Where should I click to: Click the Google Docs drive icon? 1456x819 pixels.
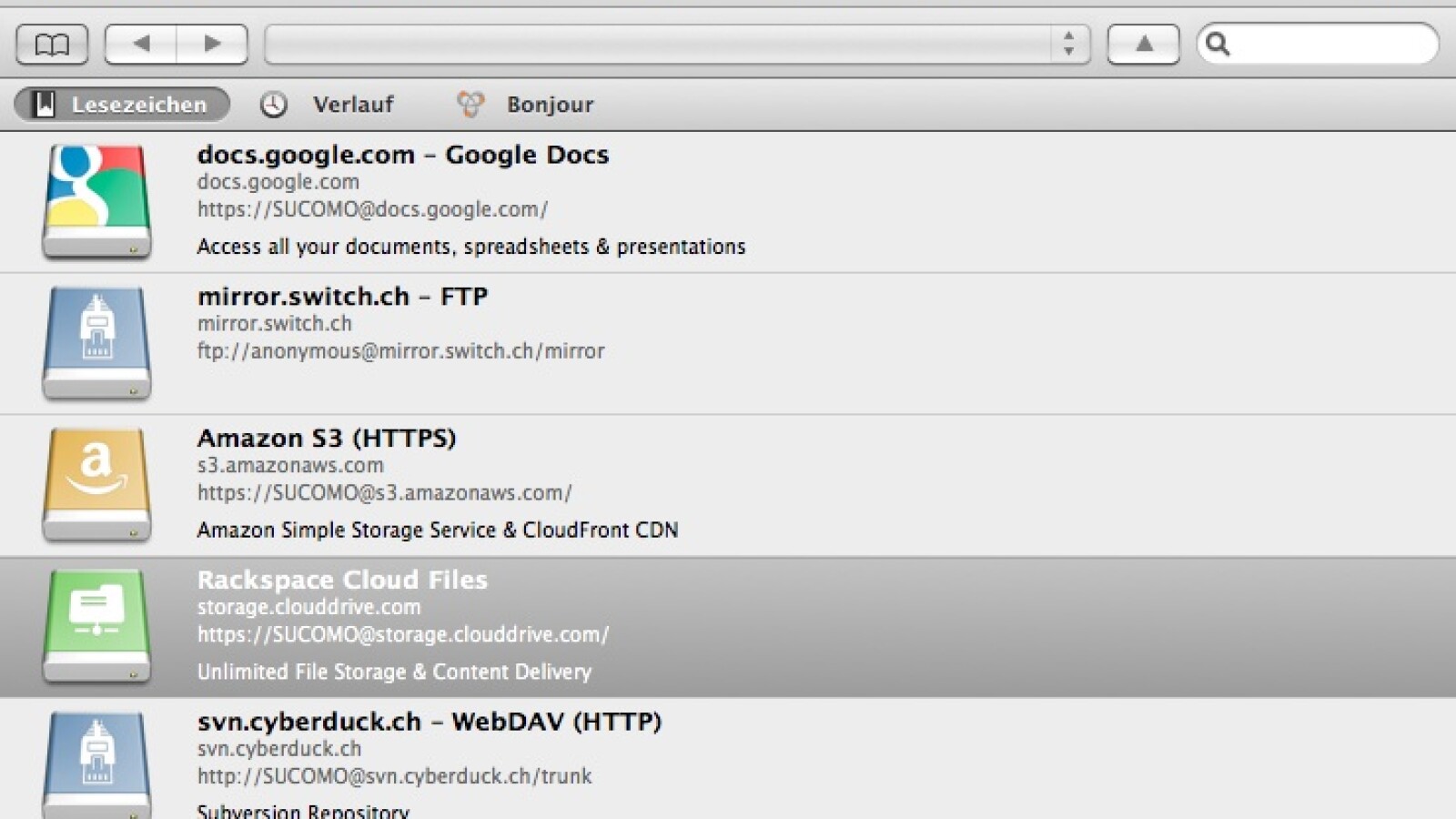[96, 201]
